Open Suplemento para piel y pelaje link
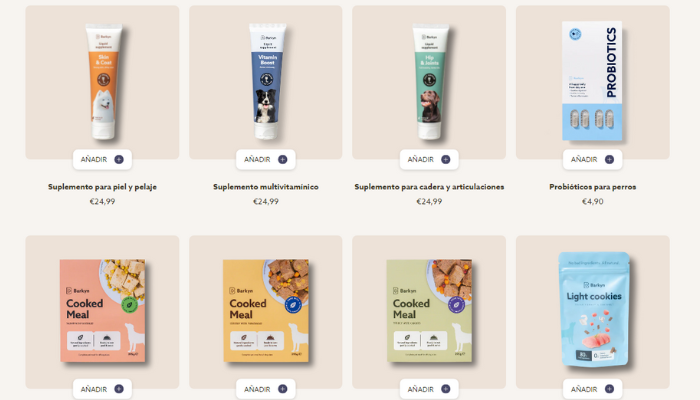700x400 pixels. 102,187
